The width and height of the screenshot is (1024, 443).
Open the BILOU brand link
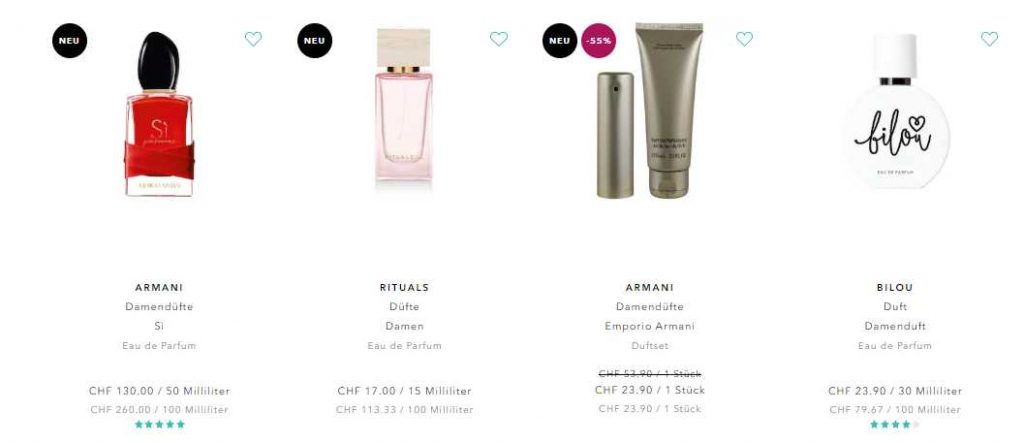point(895,287)
